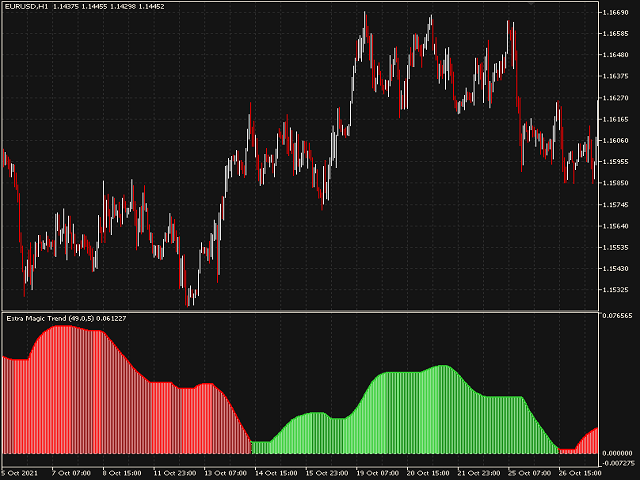
Task: Click the 1.15955 price axis label
Action: pyautogui.click(x=616, y=162)
